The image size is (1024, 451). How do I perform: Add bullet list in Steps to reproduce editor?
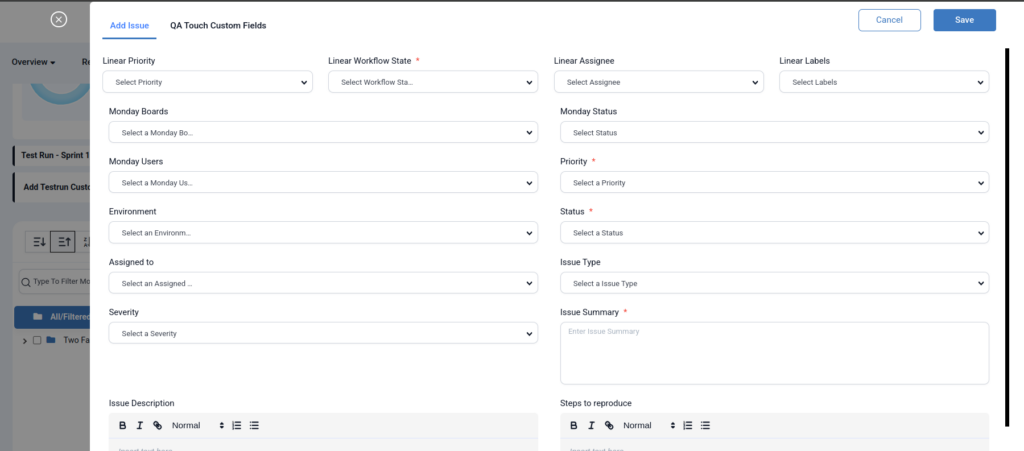click(x=706, y=426)
